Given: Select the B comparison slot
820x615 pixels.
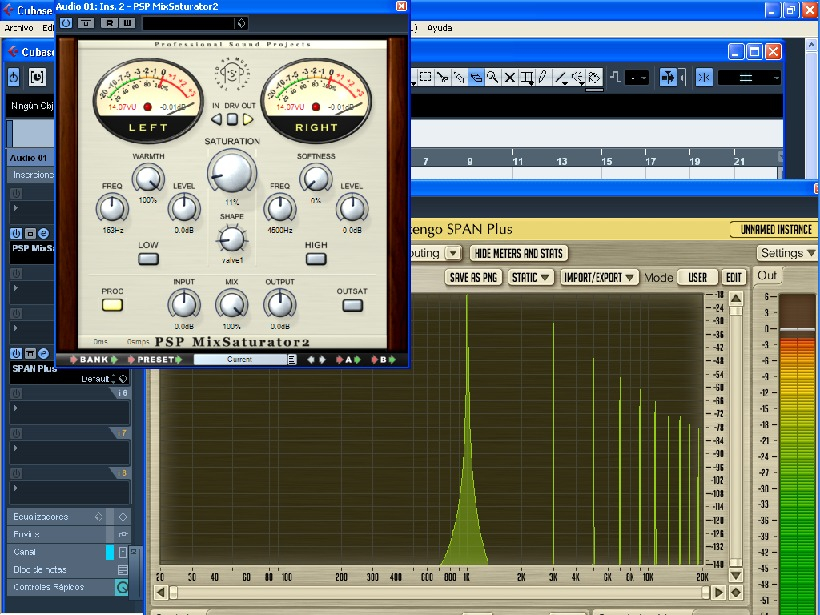Looking at the screenshot, I should coord(383,360).
